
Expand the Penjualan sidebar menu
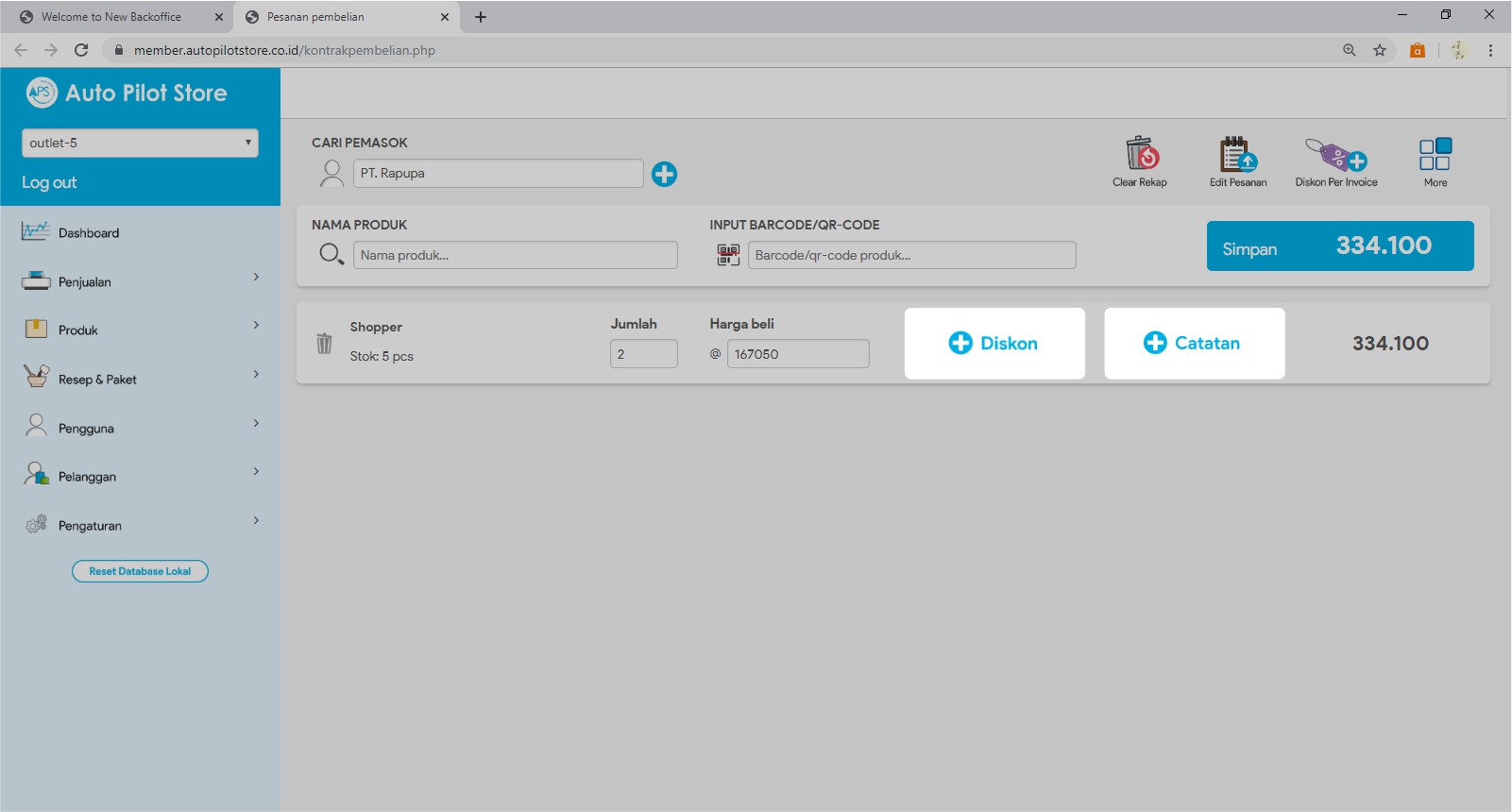140,281
